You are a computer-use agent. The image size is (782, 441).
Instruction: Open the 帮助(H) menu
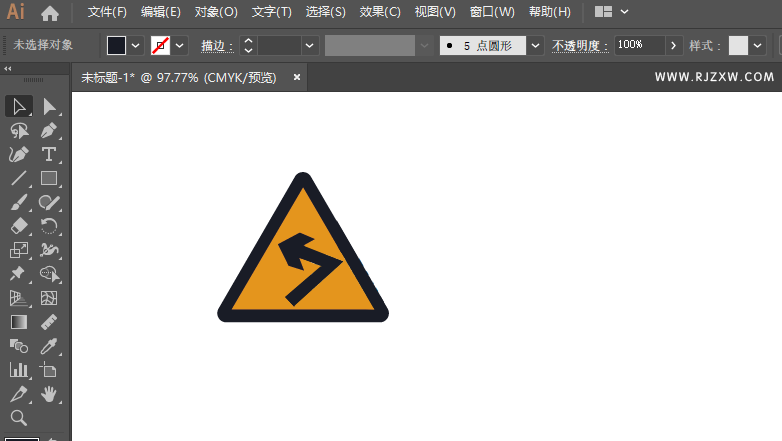[550, 12]
